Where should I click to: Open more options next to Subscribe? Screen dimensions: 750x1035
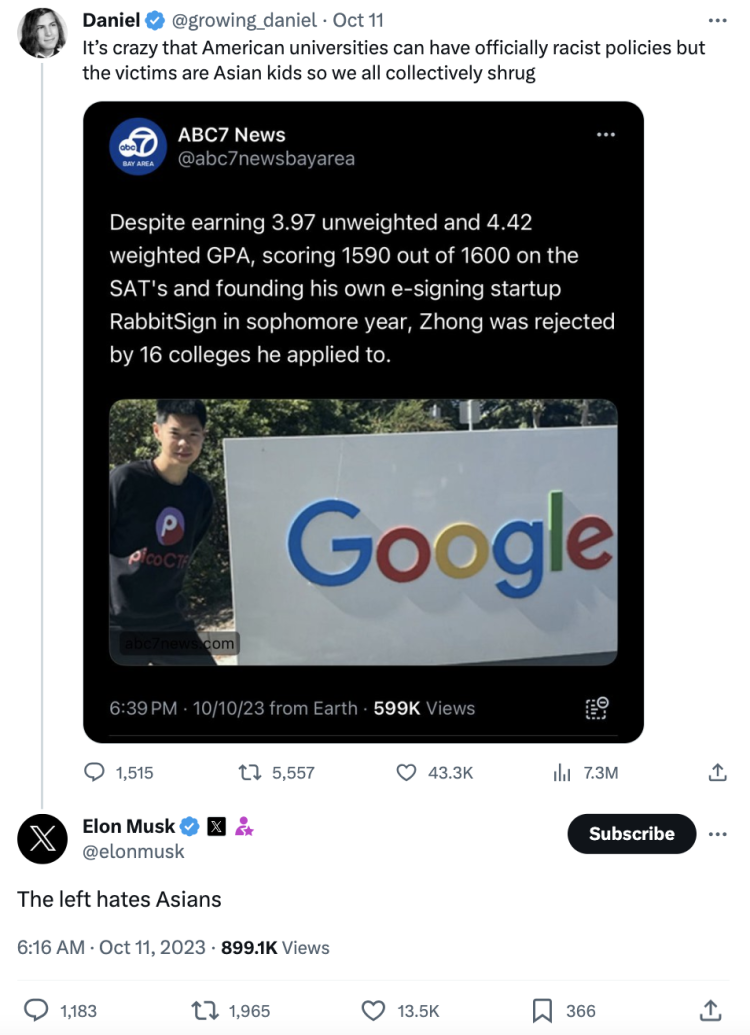[716, 833]
